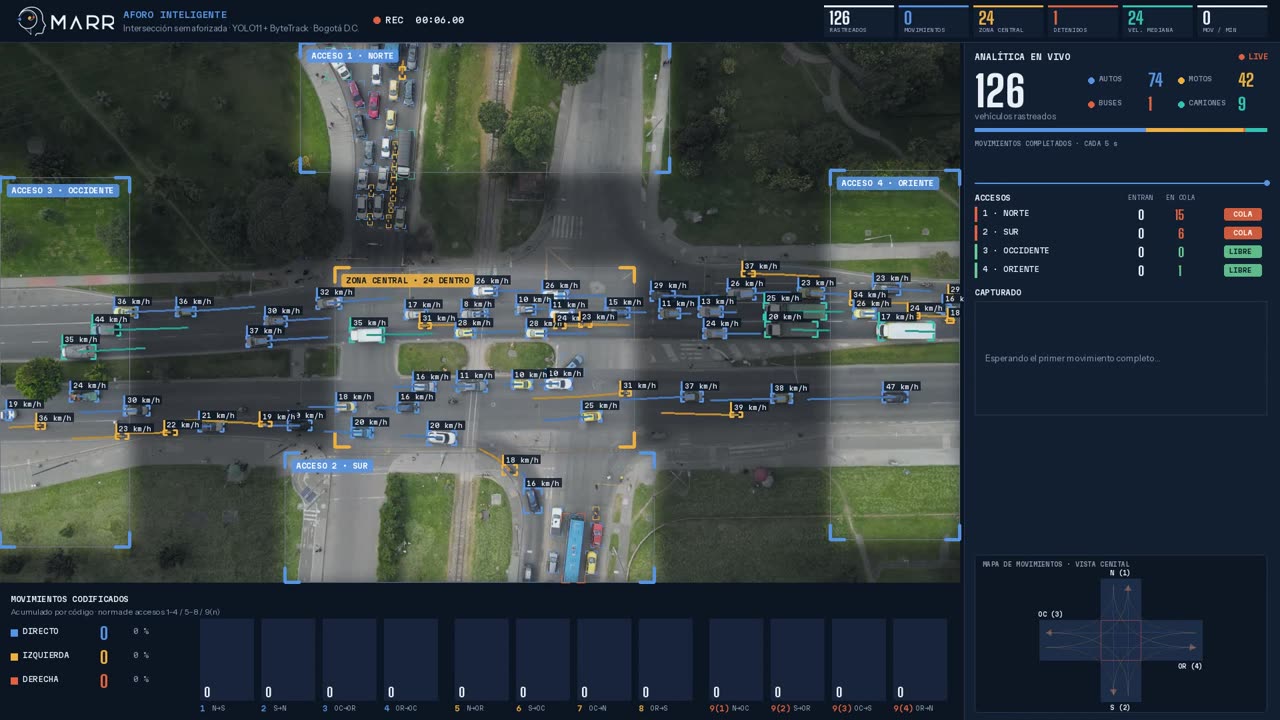
Task: Click the 47 km/h vehicle speed tag
Action: click(902, 387)
